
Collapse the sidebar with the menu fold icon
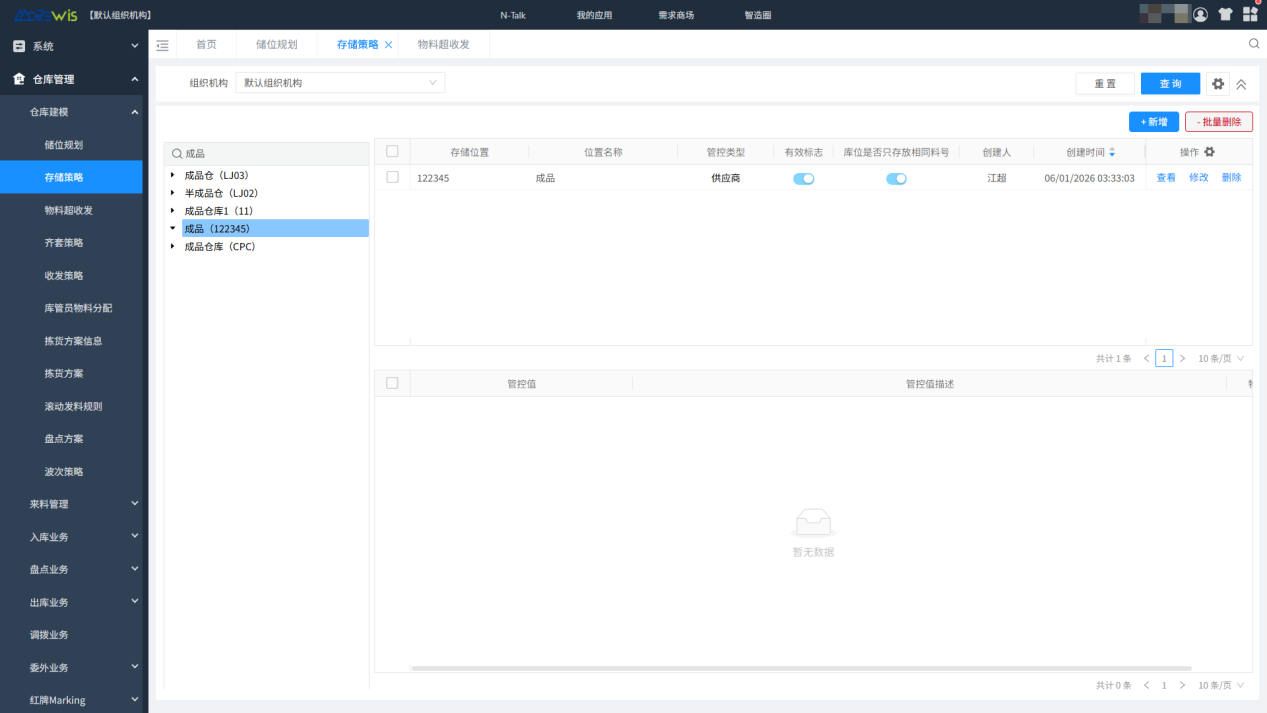click(x=163, y=45)
